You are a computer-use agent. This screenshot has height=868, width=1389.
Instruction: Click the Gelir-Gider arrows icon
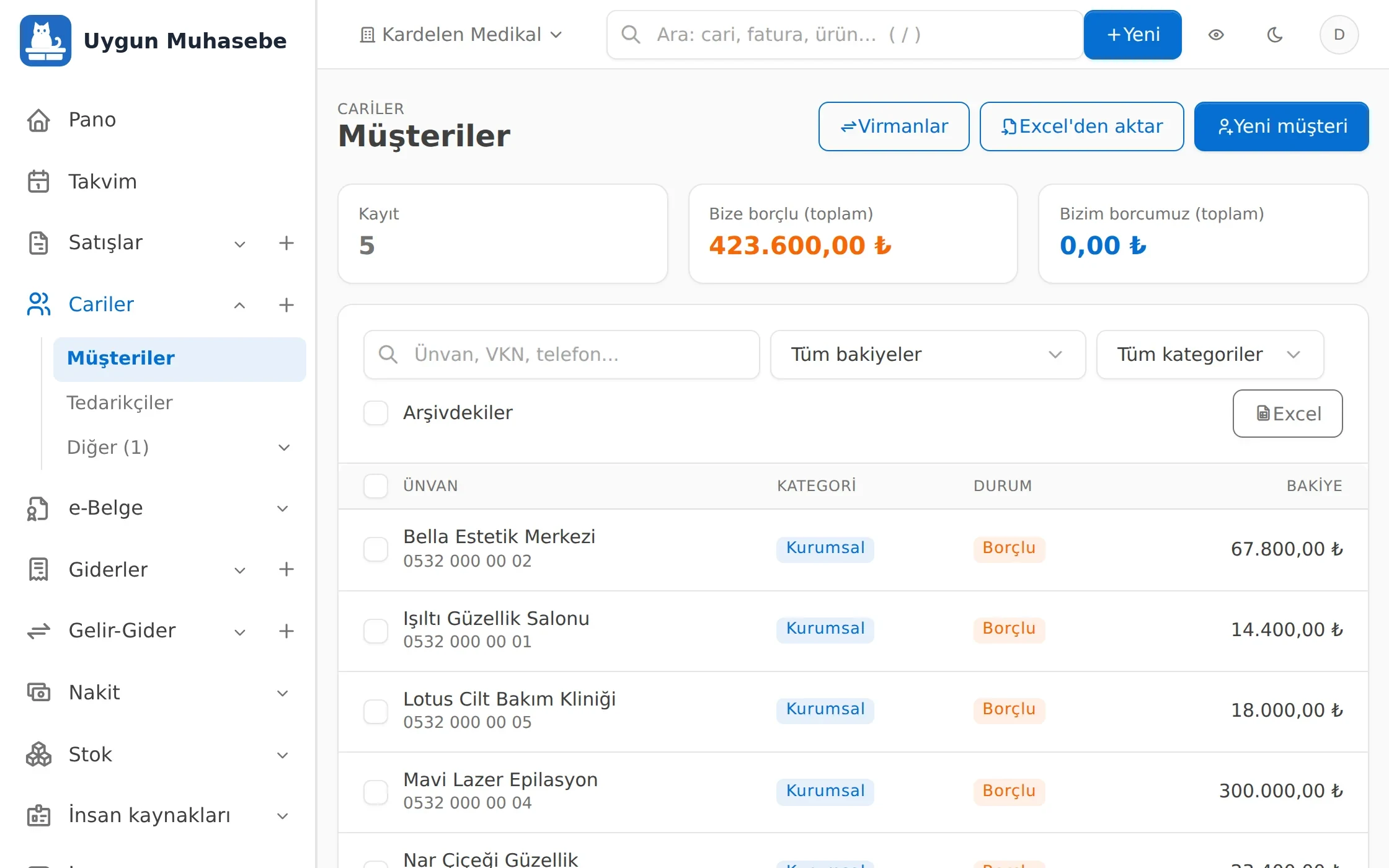click(38, 631)
